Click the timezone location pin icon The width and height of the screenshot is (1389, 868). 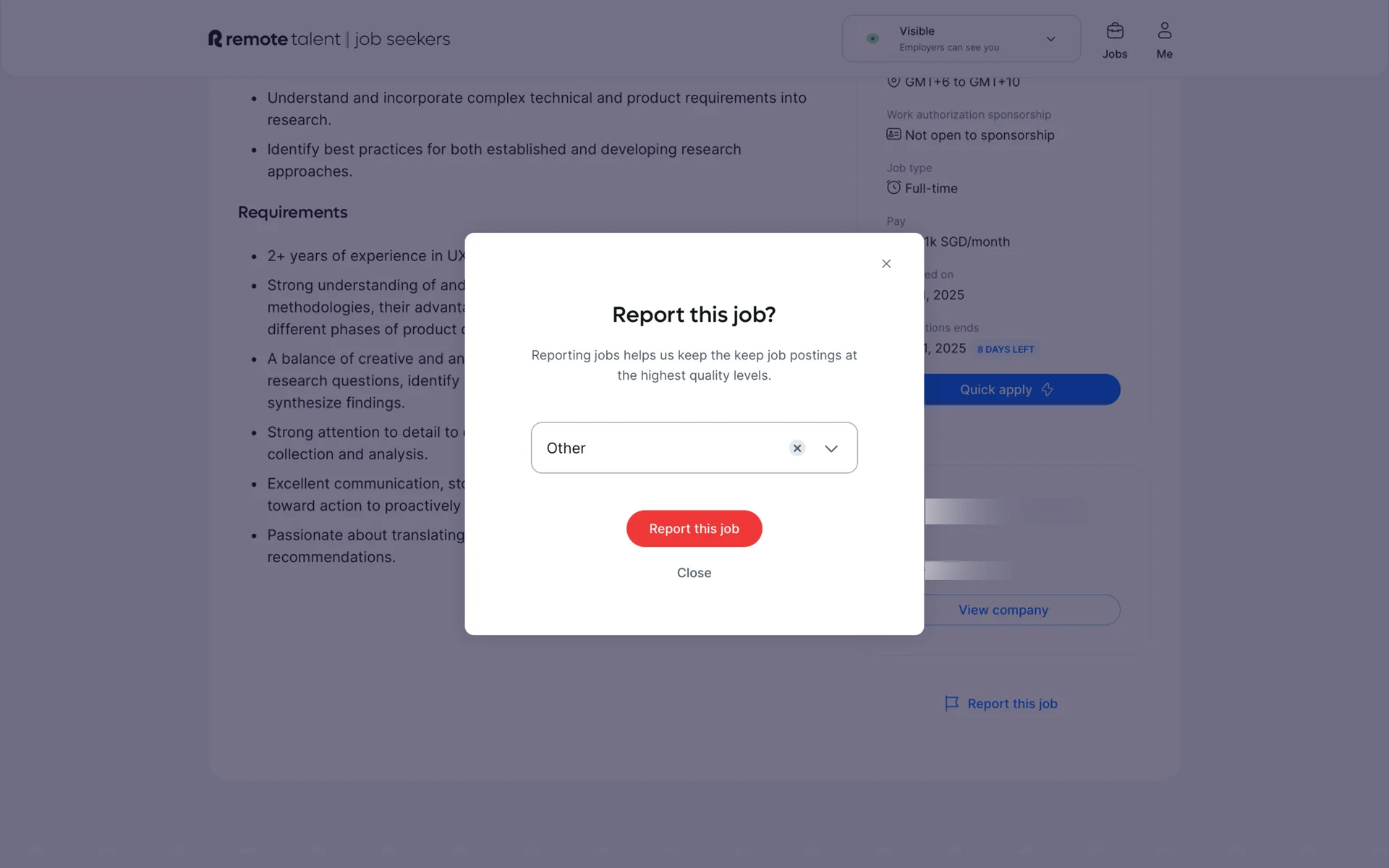click(893, 81)
